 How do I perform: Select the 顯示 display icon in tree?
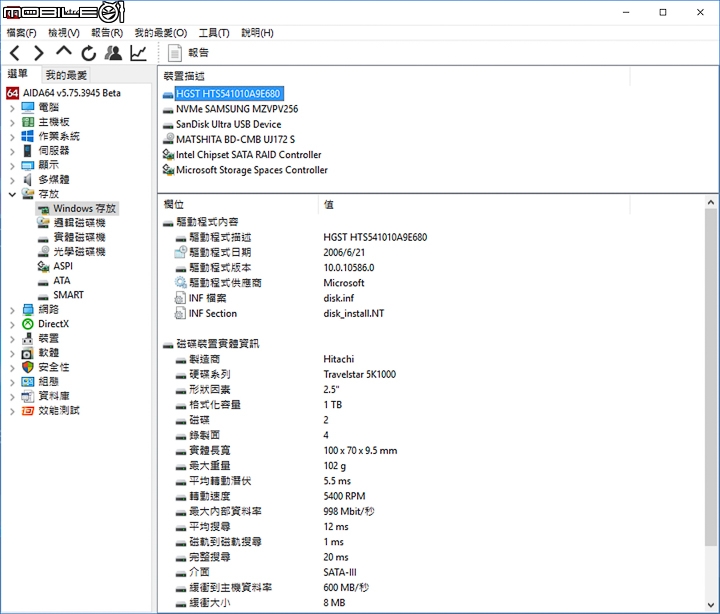point(28,165)
